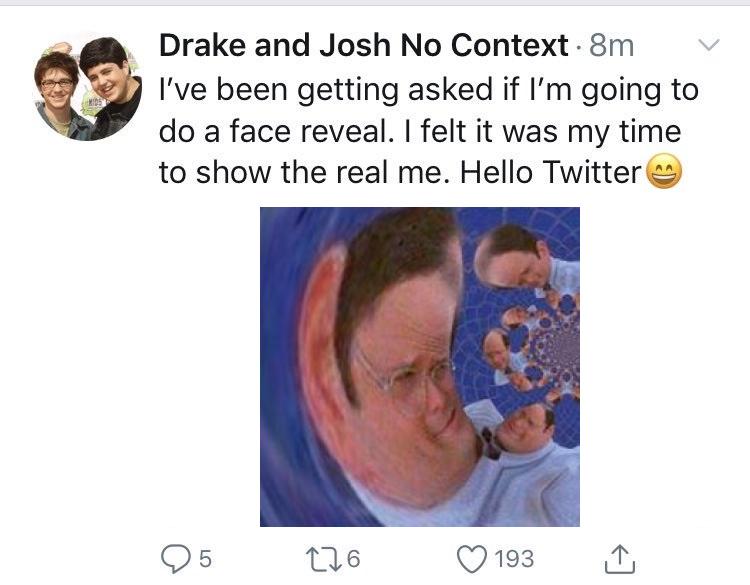Click the reply count number 5

click(x=205, y=558)
